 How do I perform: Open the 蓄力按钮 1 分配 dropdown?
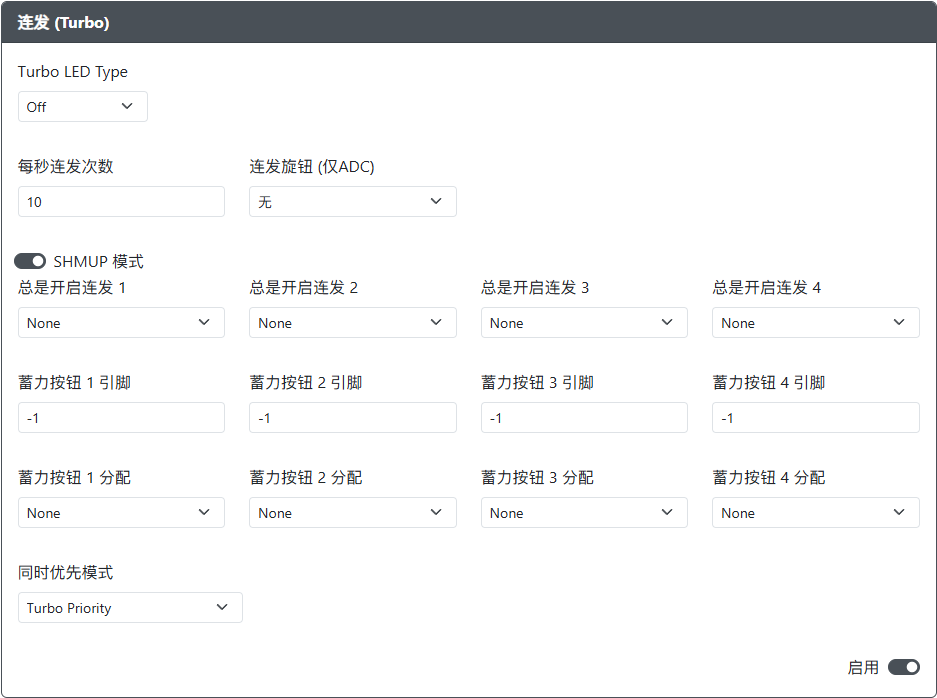click(x=121, y=513)
